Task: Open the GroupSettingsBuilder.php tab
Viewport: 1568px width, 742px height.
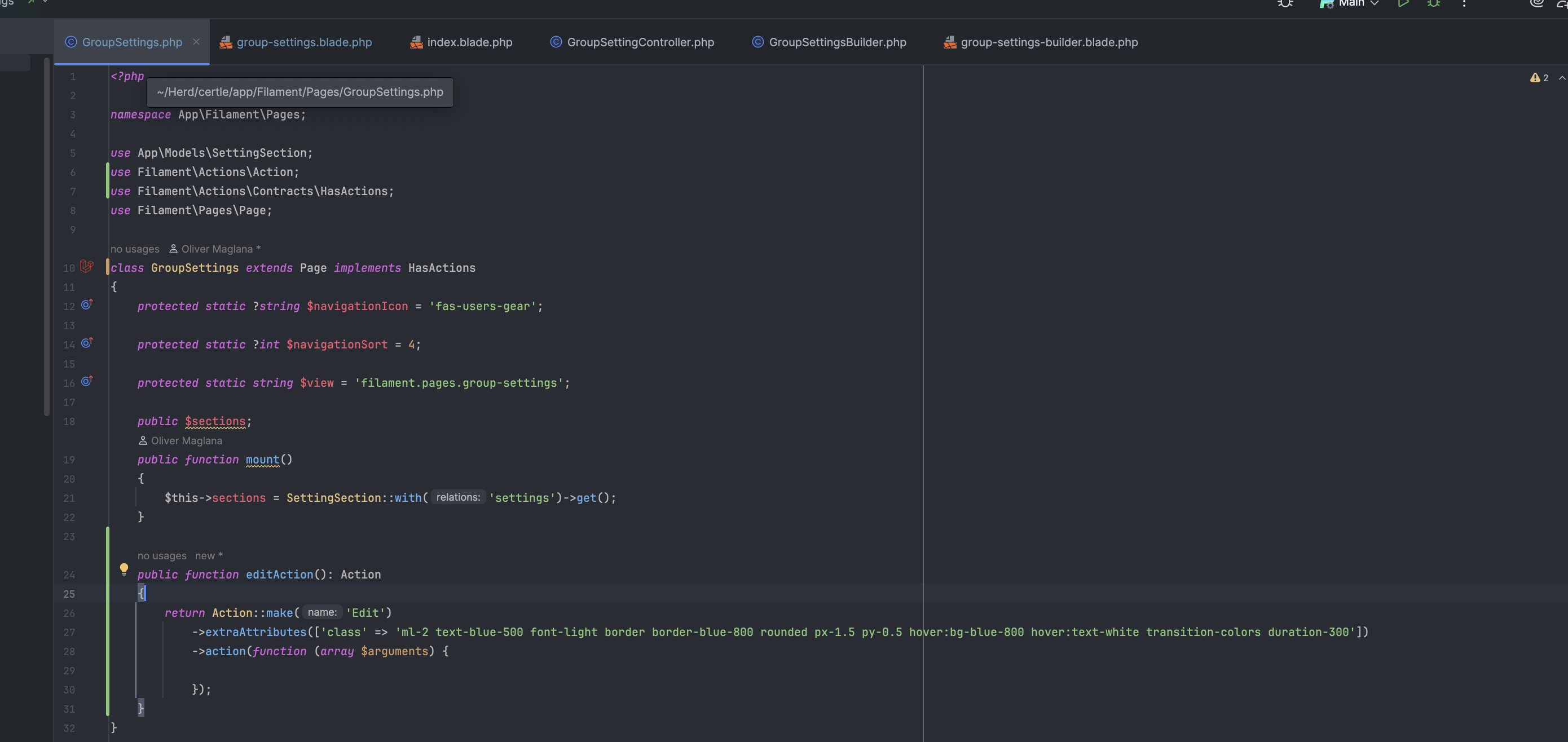Action: [x=837, y=42]
